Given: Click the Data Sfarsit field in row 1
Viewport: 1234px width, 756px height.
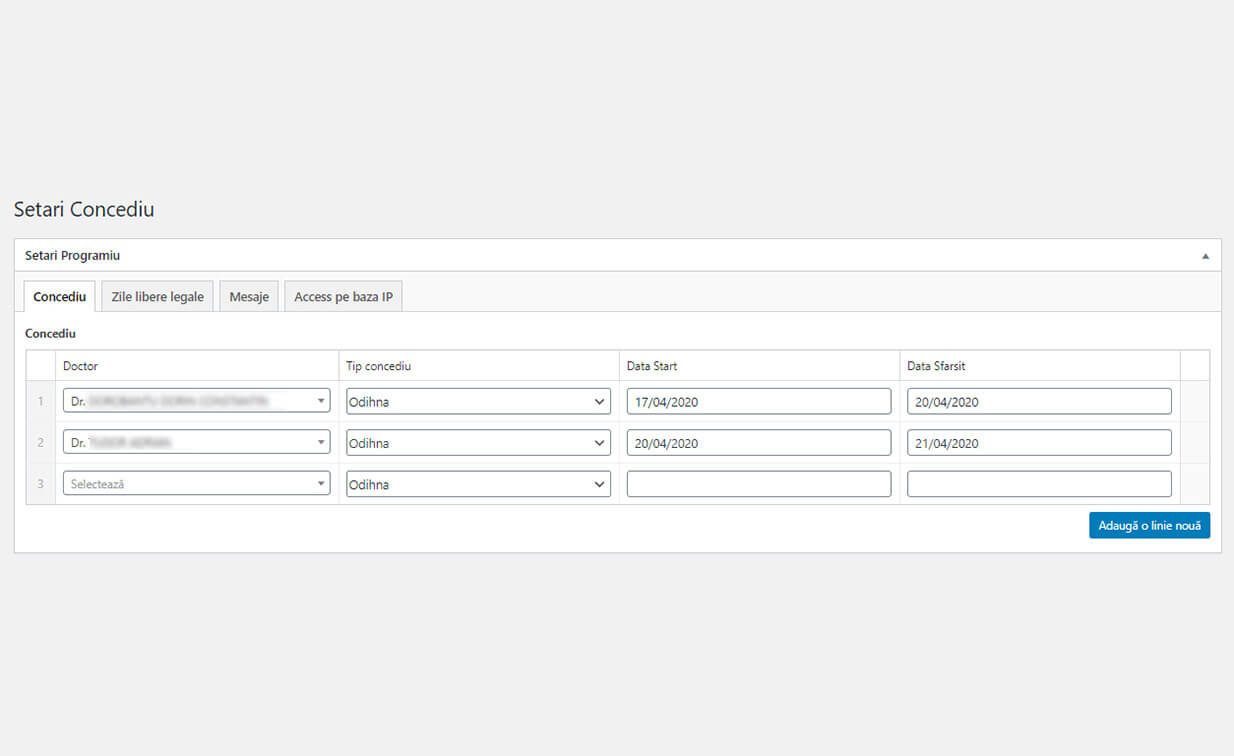Looking at the screenshot, I should click(x=1038, y=401).
